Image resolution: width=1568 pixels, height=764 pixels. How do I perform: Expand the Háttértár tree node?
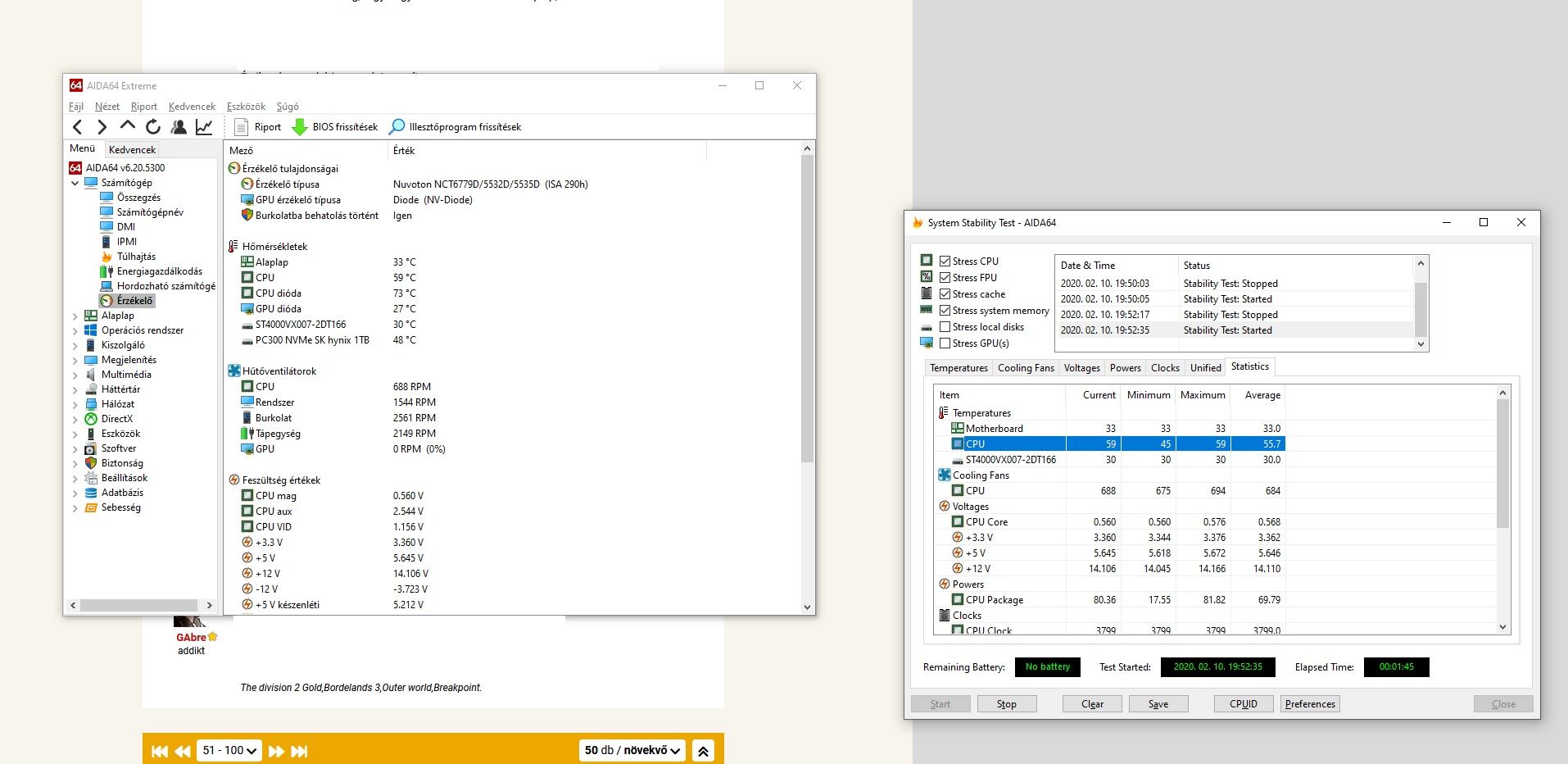(x=75, y=389)
